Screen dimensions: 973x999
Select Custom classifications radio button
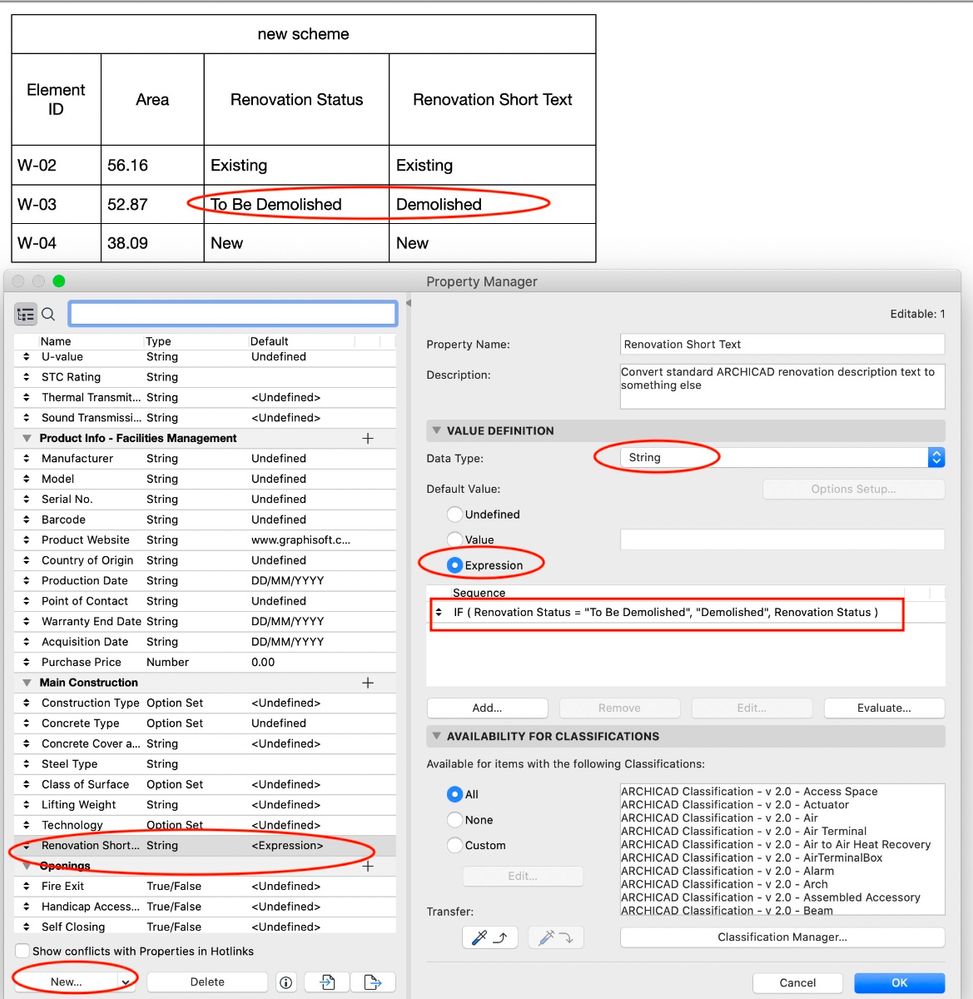(x=454, y=845)
